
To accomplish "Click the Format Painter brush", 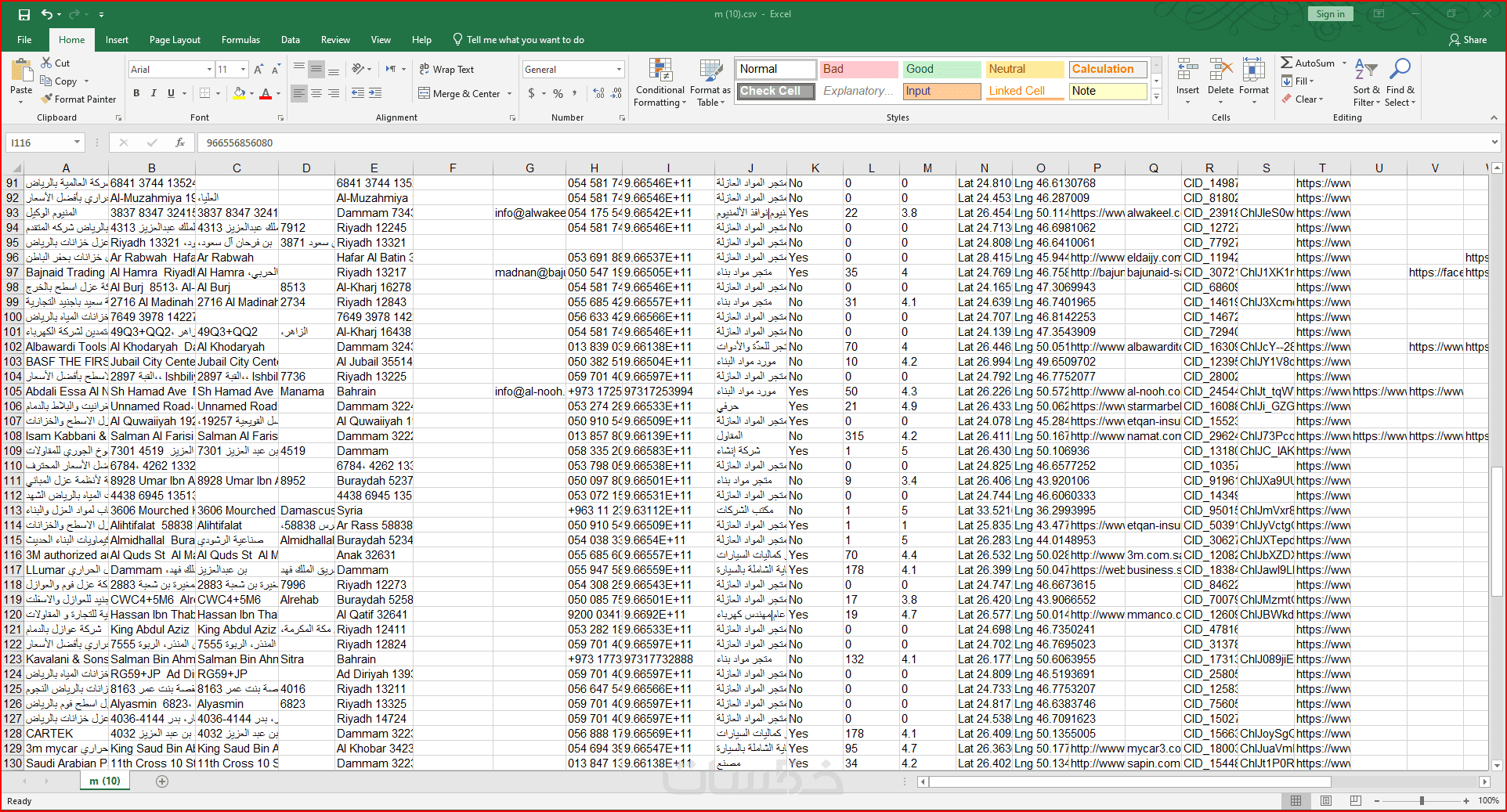I will 47,99.
